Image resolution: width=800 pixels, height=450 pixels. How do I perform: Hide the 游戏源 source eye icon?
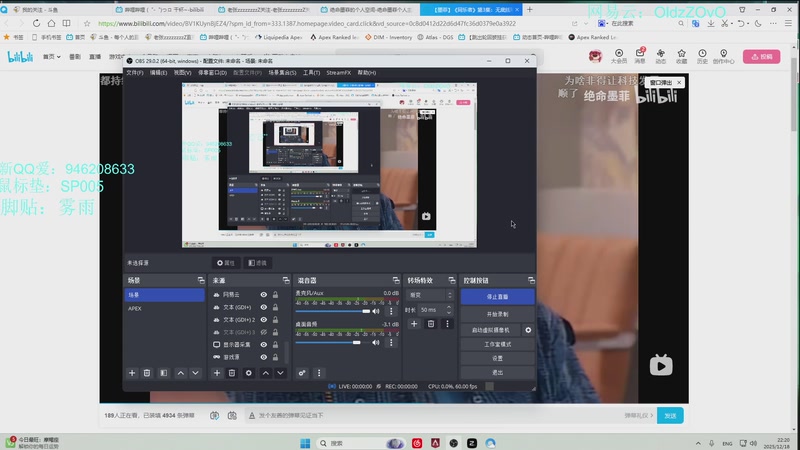coord(264,357)
